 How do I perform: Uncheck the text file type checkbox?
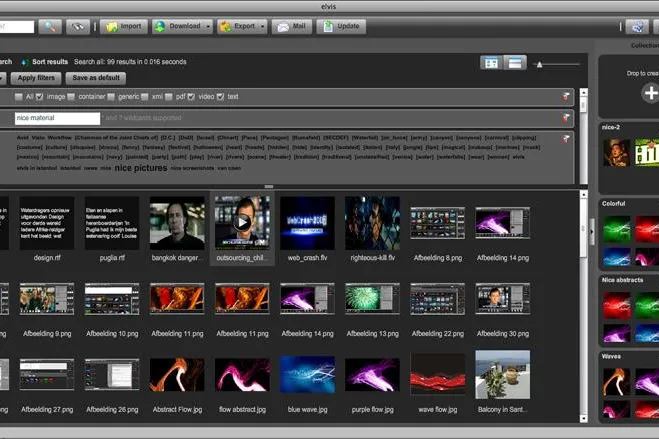(221, 97)
